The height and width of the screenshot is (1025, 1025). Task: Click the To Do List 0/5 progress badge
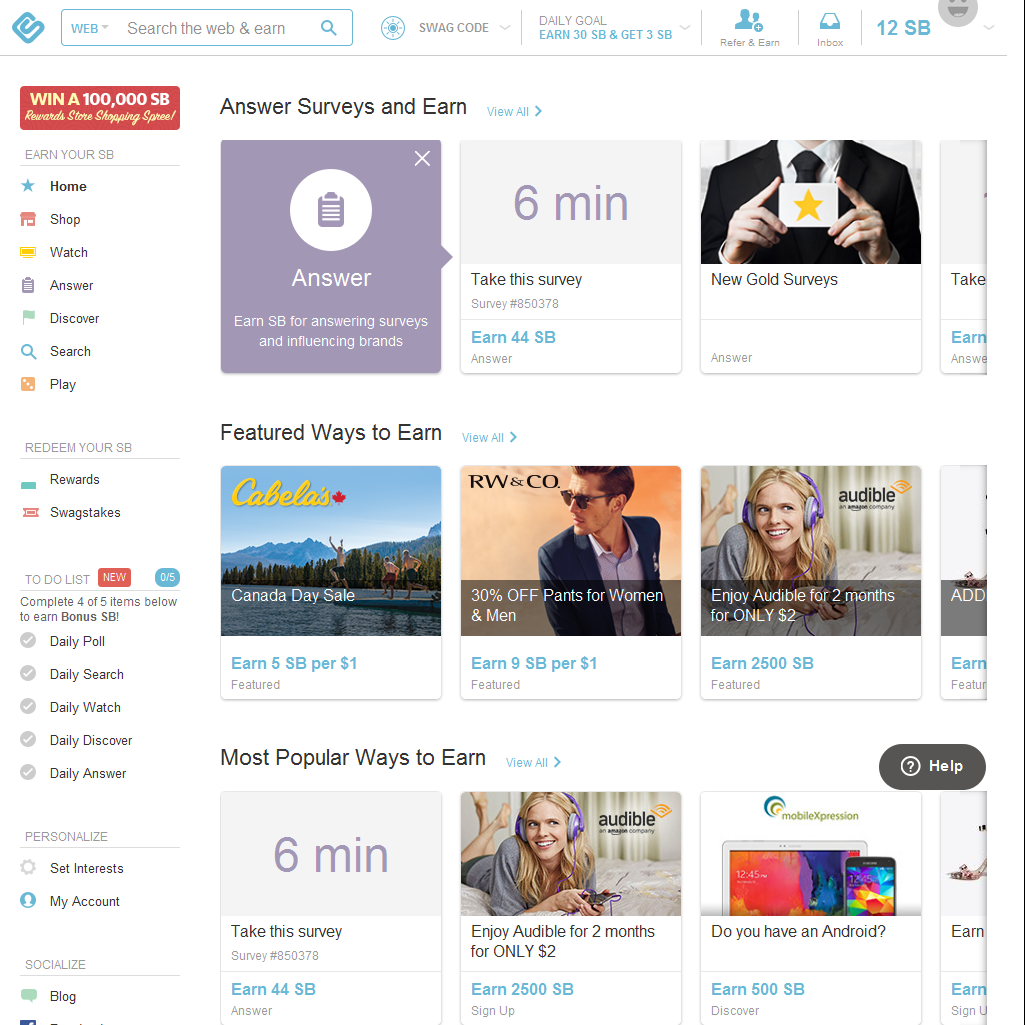point(167,577)
